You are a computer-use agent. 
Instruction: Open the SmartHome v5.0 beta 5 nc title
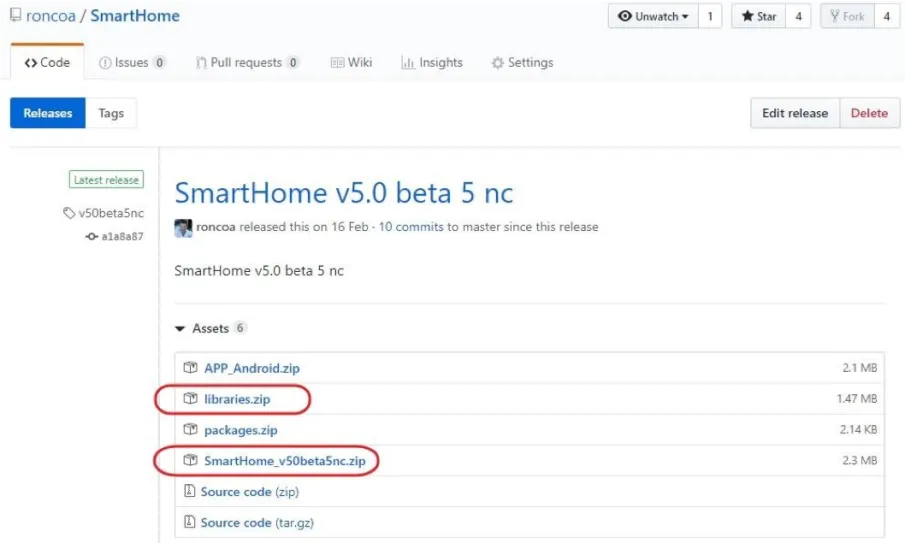(343, 193)
